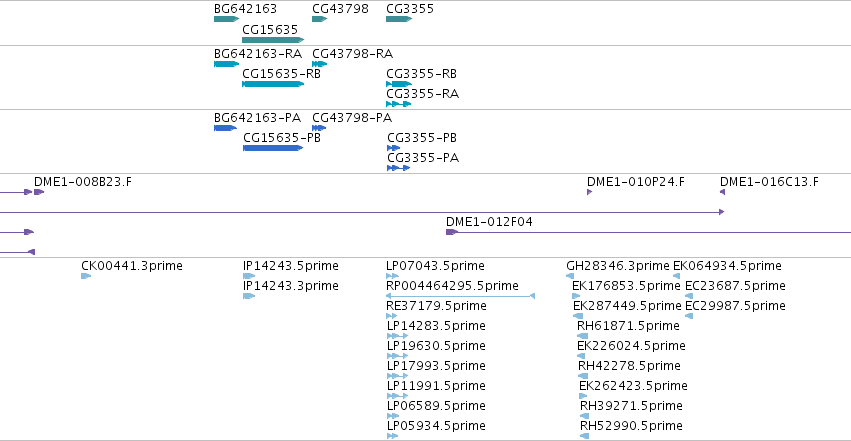
Task: Open EST RE37179.5prime
Action: 391,316
